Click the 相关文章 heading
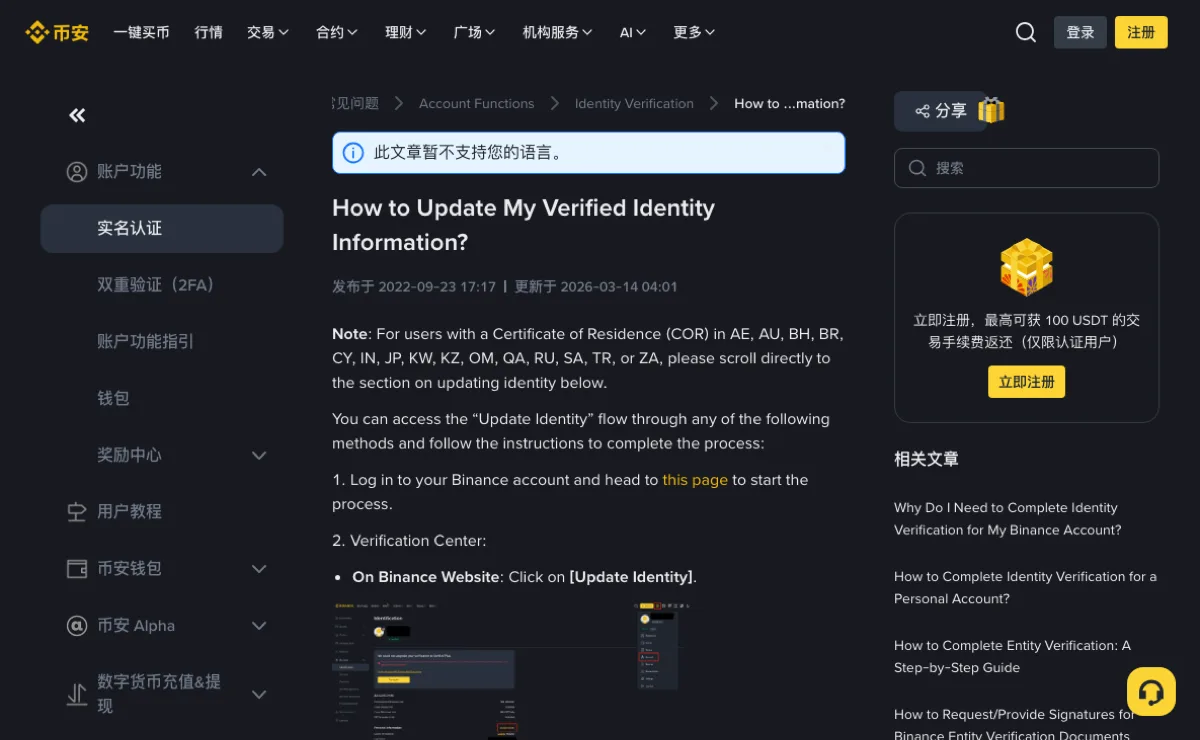 click(926, 459)
